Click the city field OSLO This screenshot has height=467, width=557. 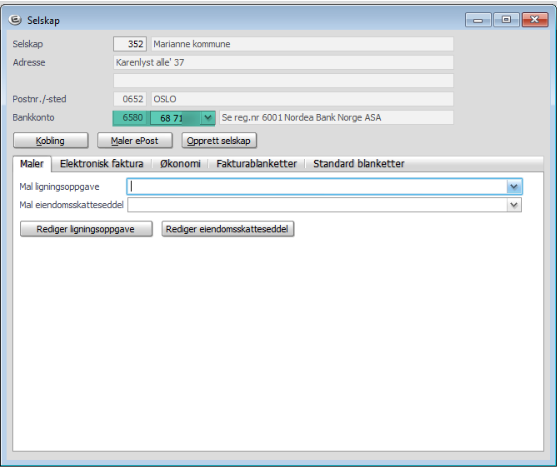[x=302, y=99]
